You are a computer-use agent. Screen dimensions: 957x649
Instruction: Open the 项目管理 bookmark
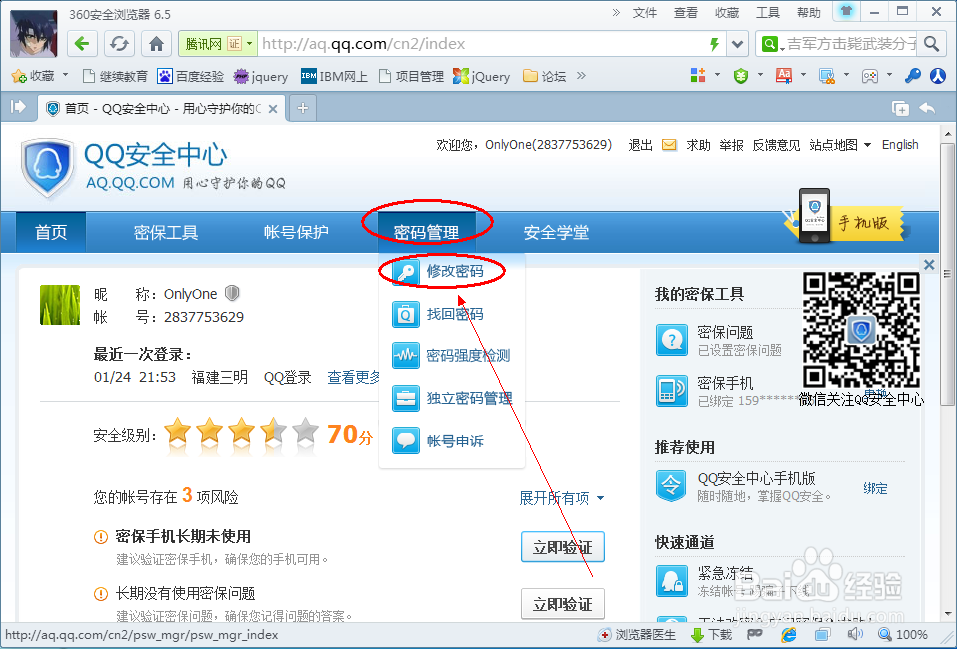pos(411,76)
